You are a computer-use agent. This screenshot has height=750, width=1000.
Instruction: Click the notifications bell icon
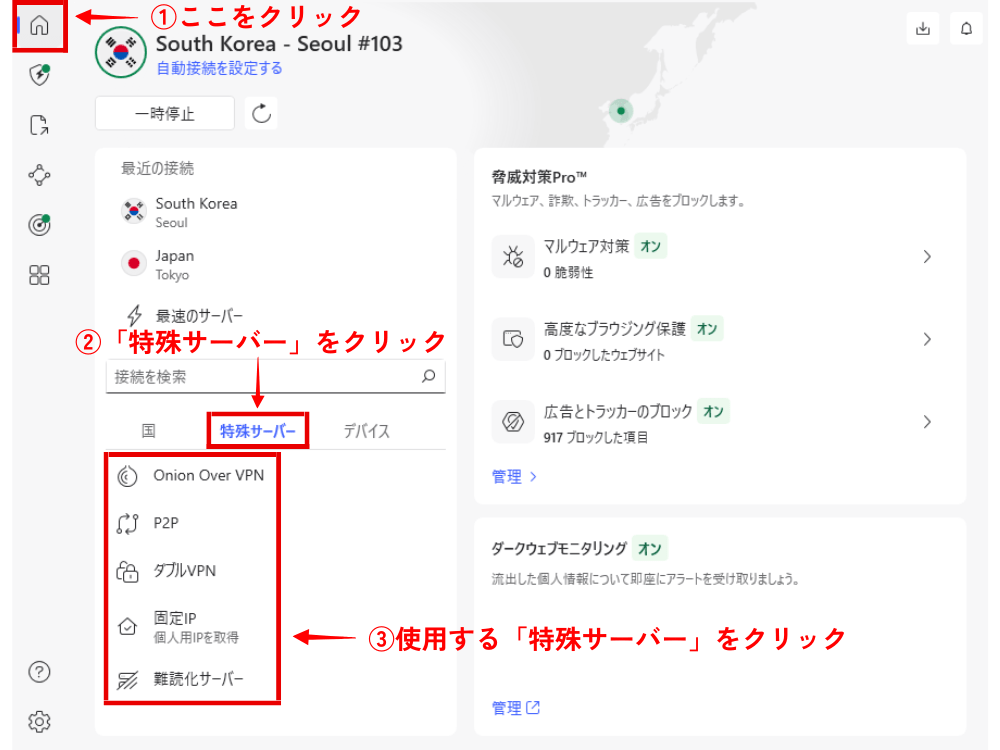(x=966, y=29)
